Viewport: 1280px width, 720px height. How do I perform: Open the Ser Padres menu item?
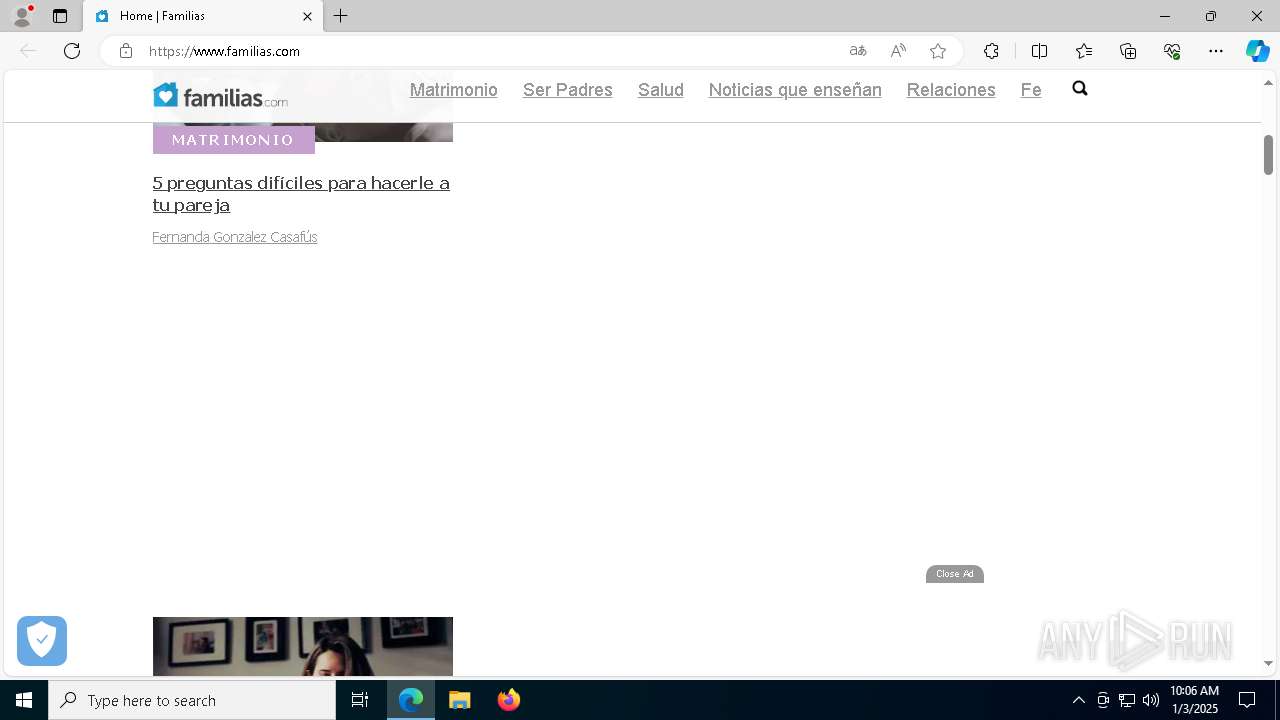point(568,90)
